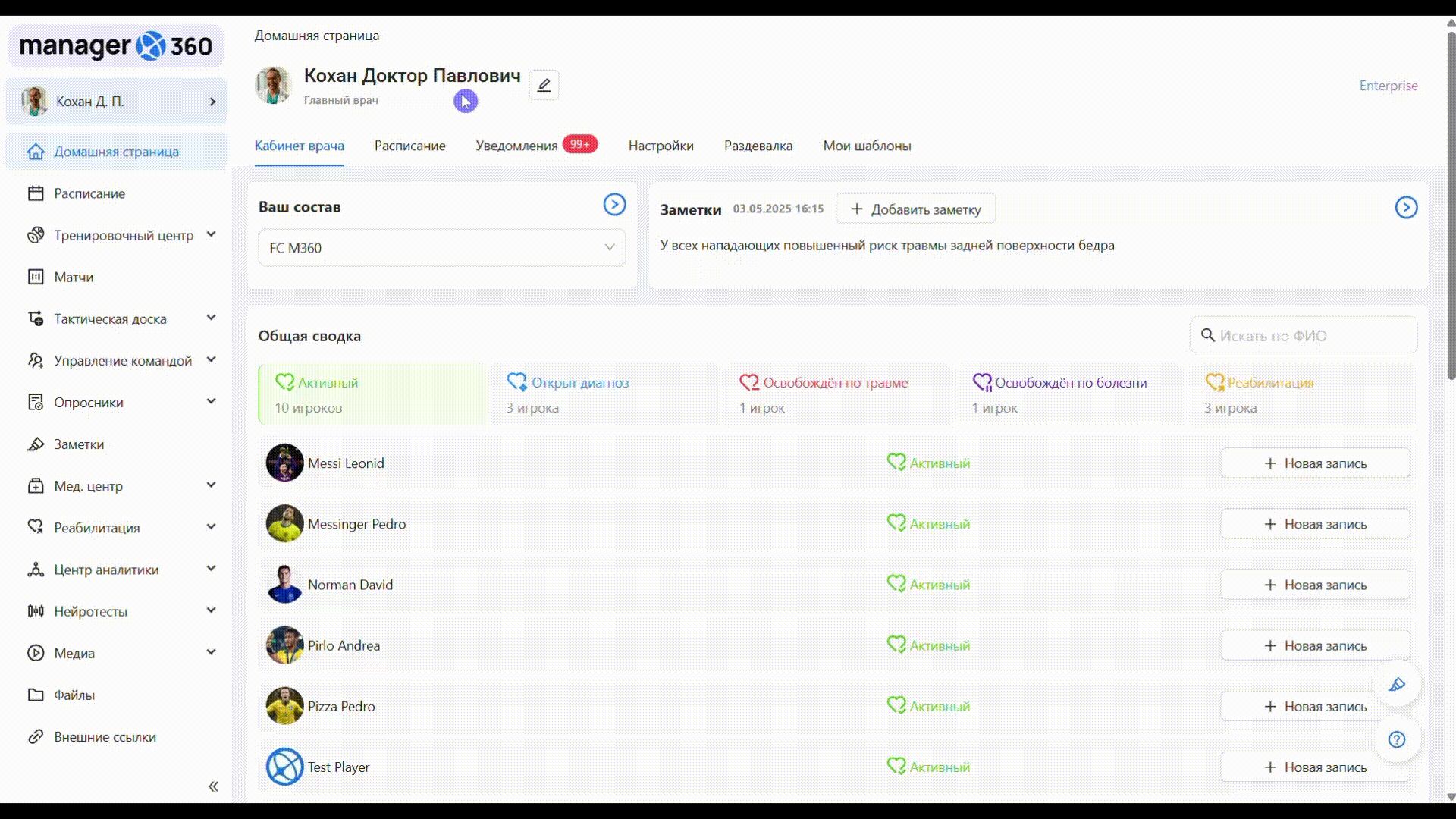Collapse sidebar with double chevron icon

click(x=213, y=786)
